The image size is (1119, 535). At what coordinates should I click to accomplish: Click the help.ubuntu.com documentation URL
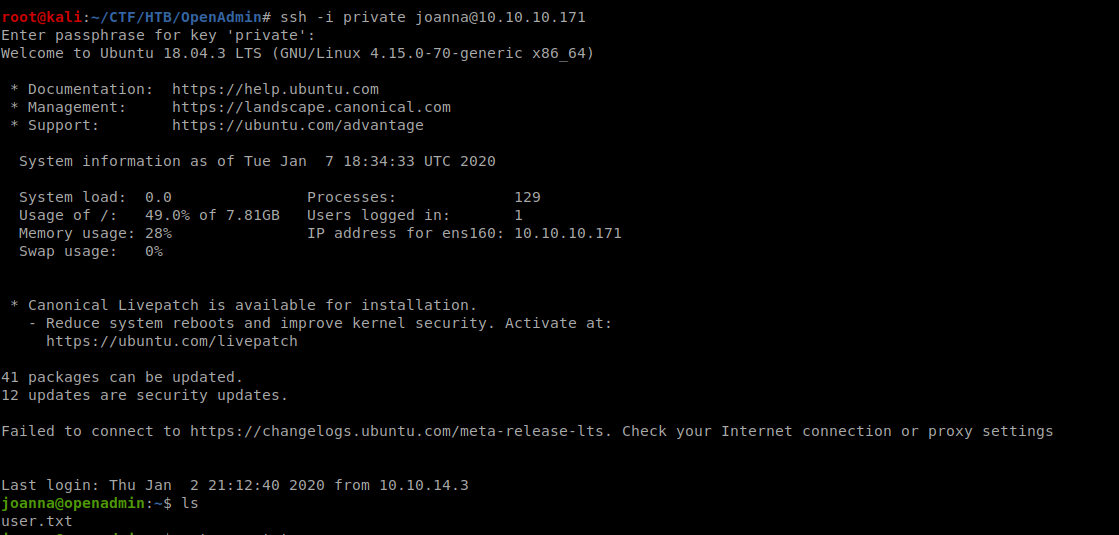click(275, 89)
